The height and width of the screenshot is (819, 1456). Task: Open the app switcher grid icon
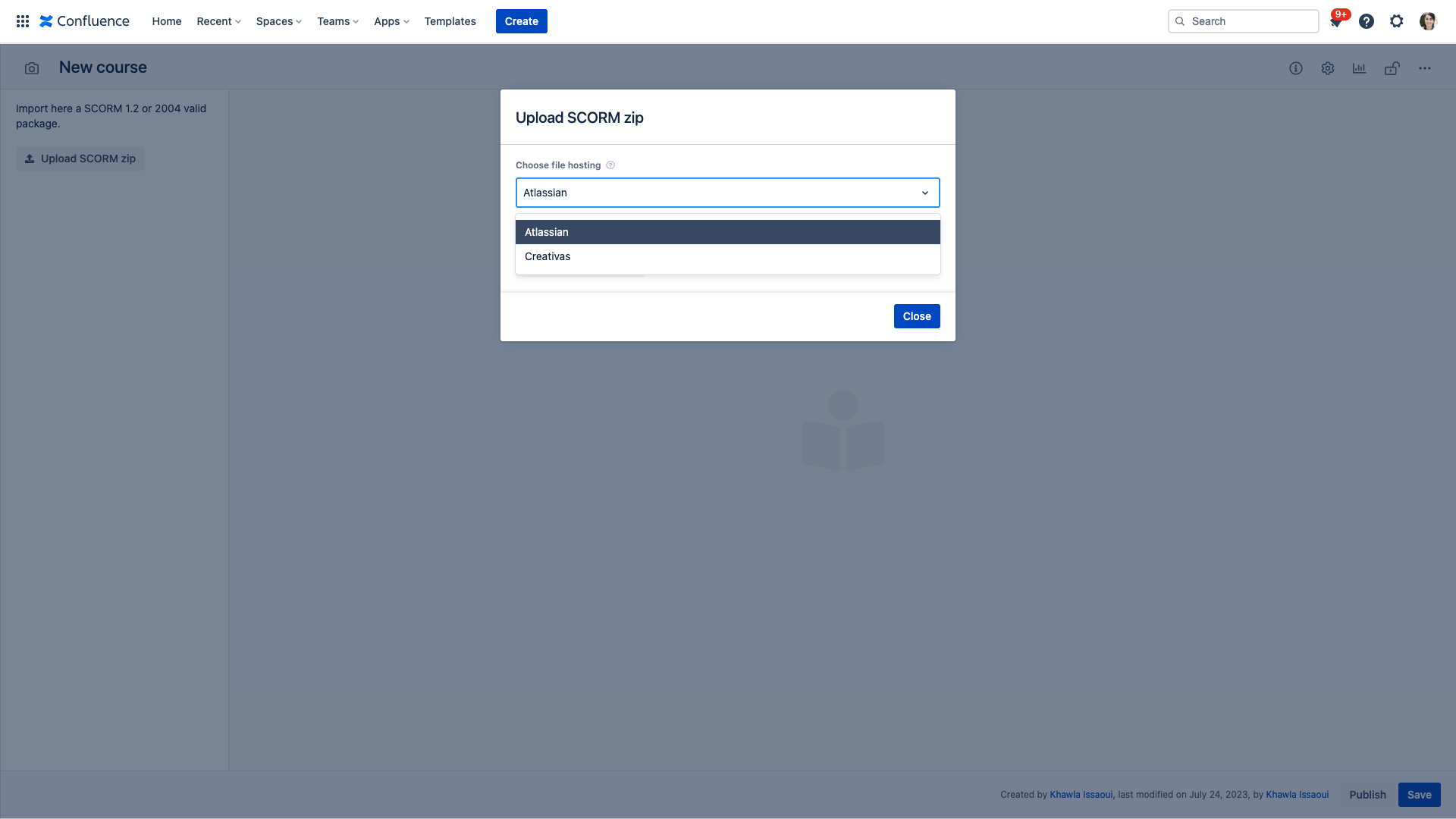click(x=23, y=21)
